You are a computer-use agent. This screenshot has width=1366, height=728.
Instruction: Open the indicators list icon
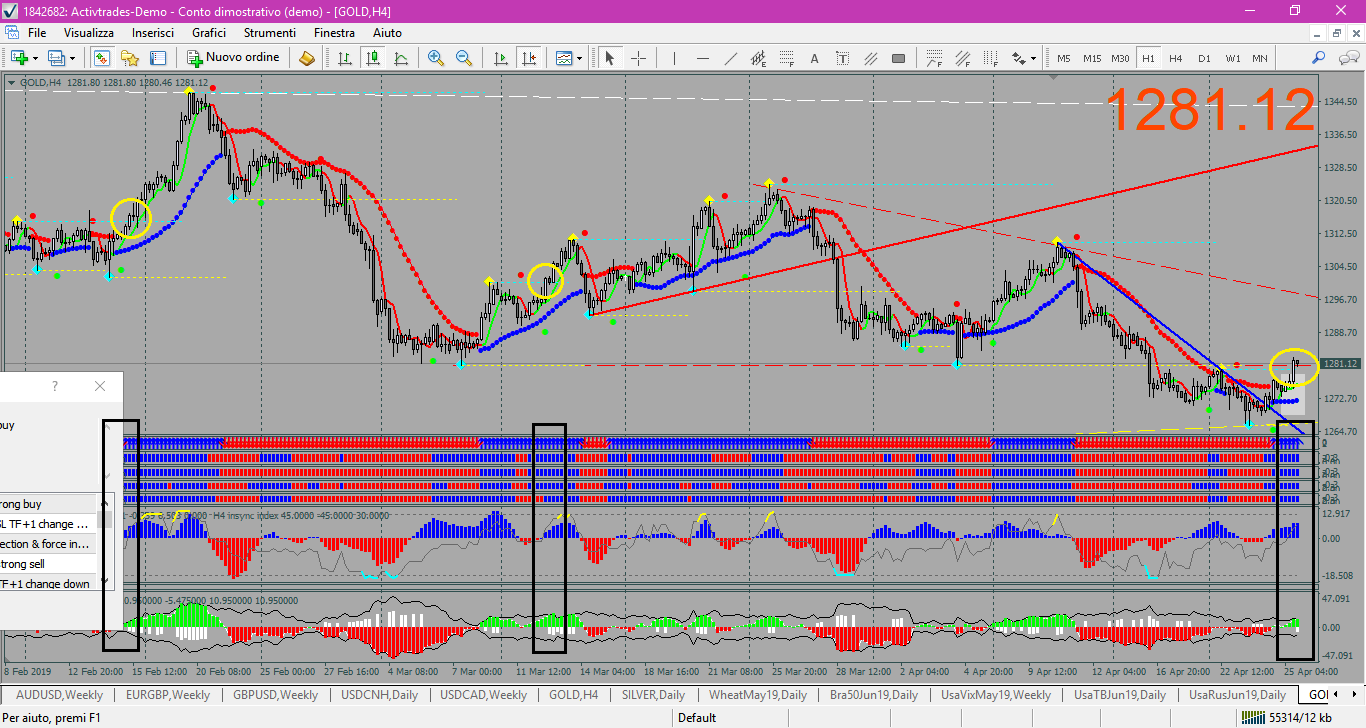click(x=564, y=58)
